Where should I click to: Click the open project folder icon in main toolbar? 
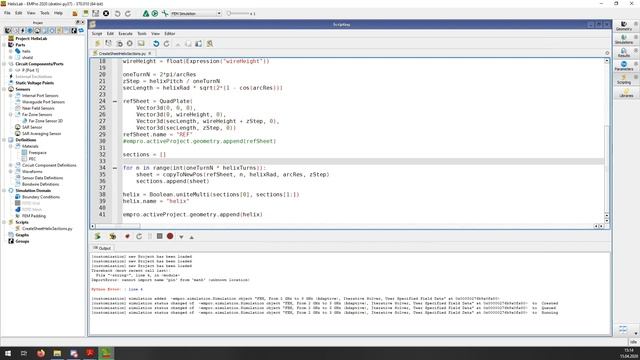coord(75,13)
